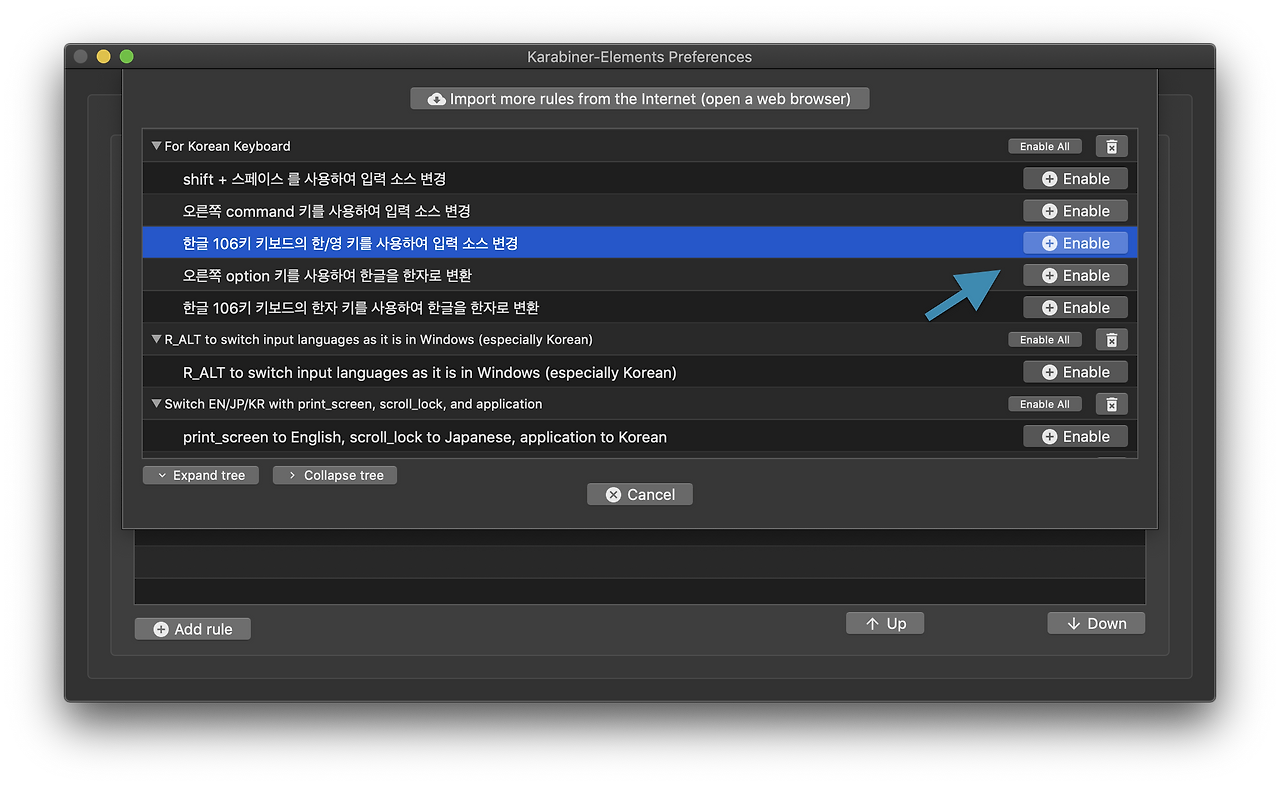1280x787 pixels.
Task: Enable the 한자 키 conversion rule
Action: (x=1075, y=307)
